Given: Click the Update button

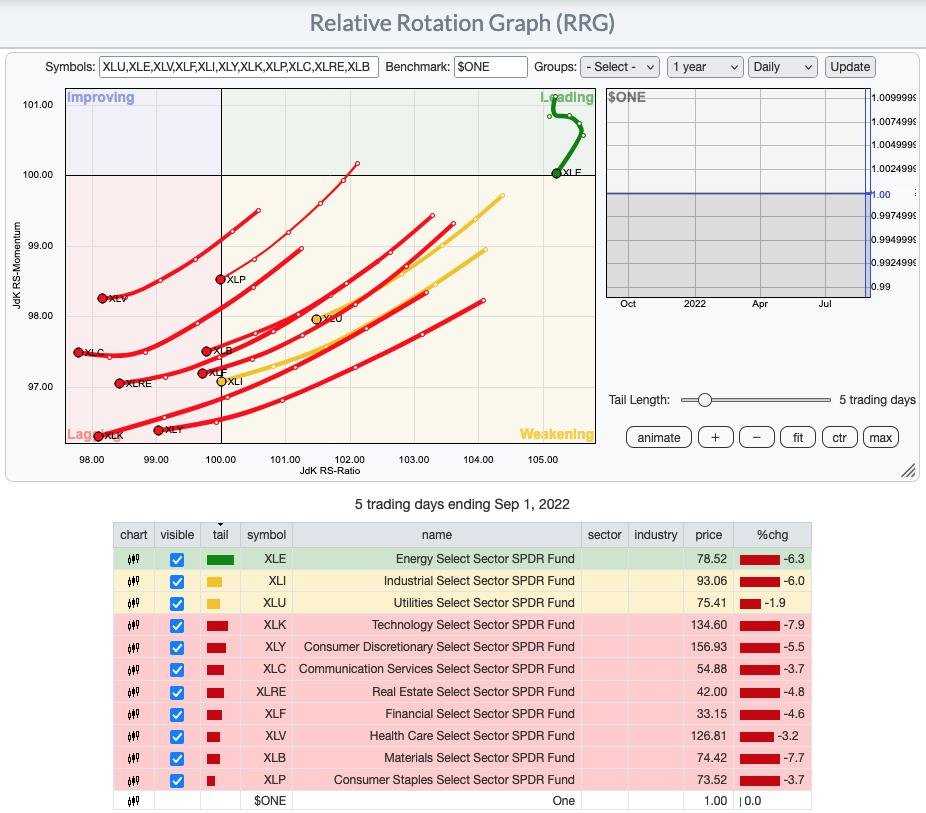Looking at the screenshot, I should [850, 67].
